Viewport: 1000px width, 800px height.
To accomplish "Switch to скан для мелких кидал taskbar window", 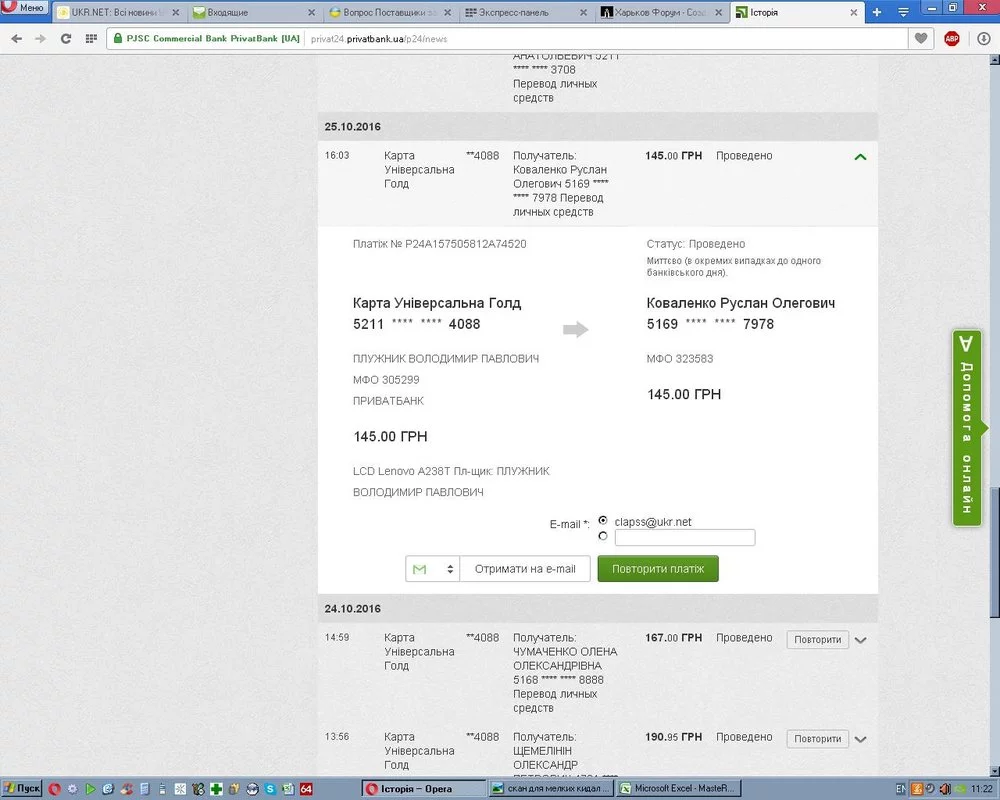I will coord(551,789).
